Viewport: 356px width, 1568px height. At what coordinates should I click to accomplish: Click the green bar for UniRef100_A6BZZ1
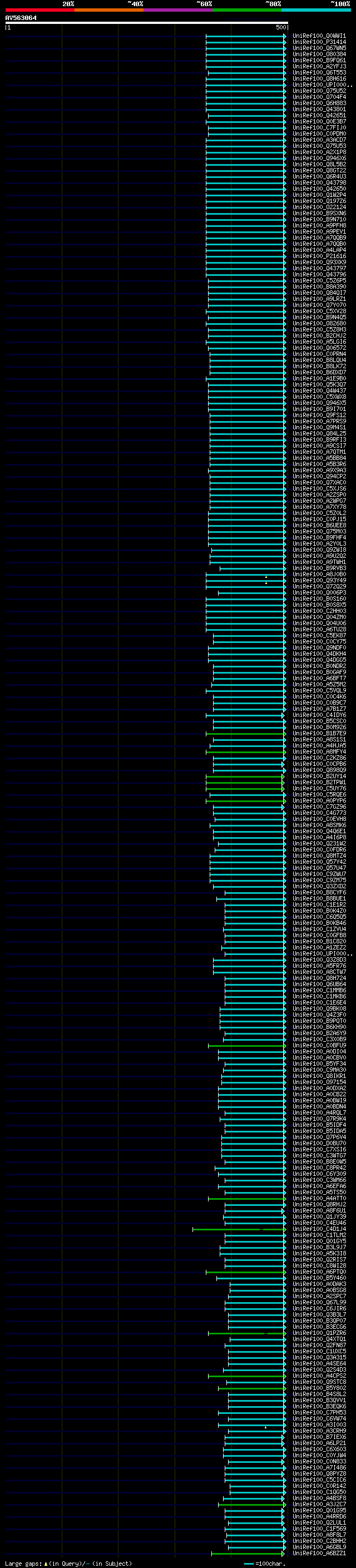(x=248, y=1554)
